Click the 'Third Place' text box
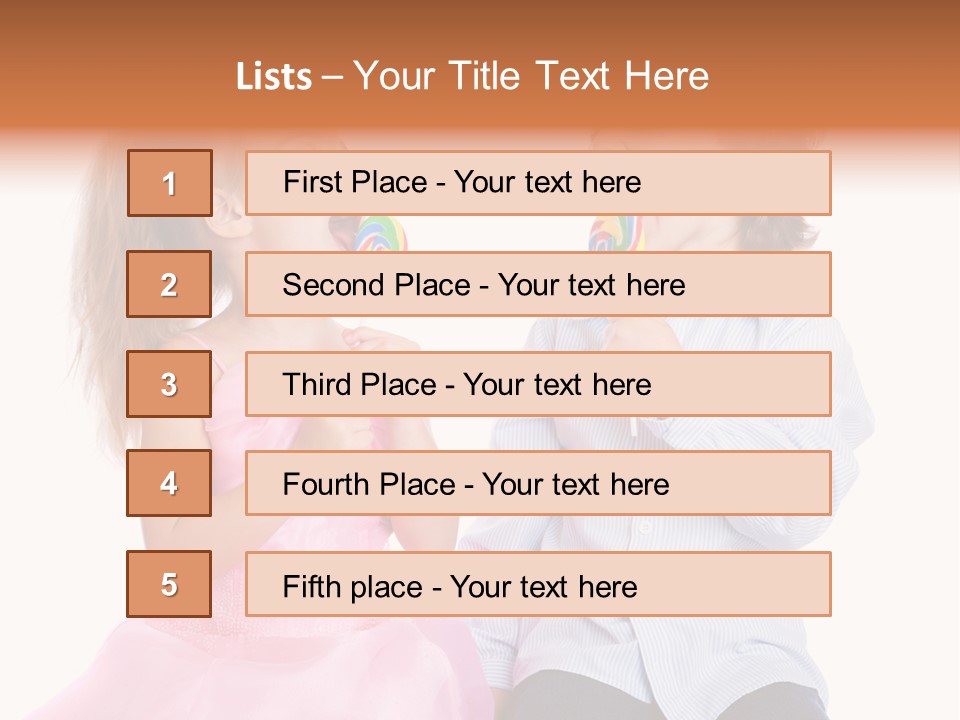 538,384
